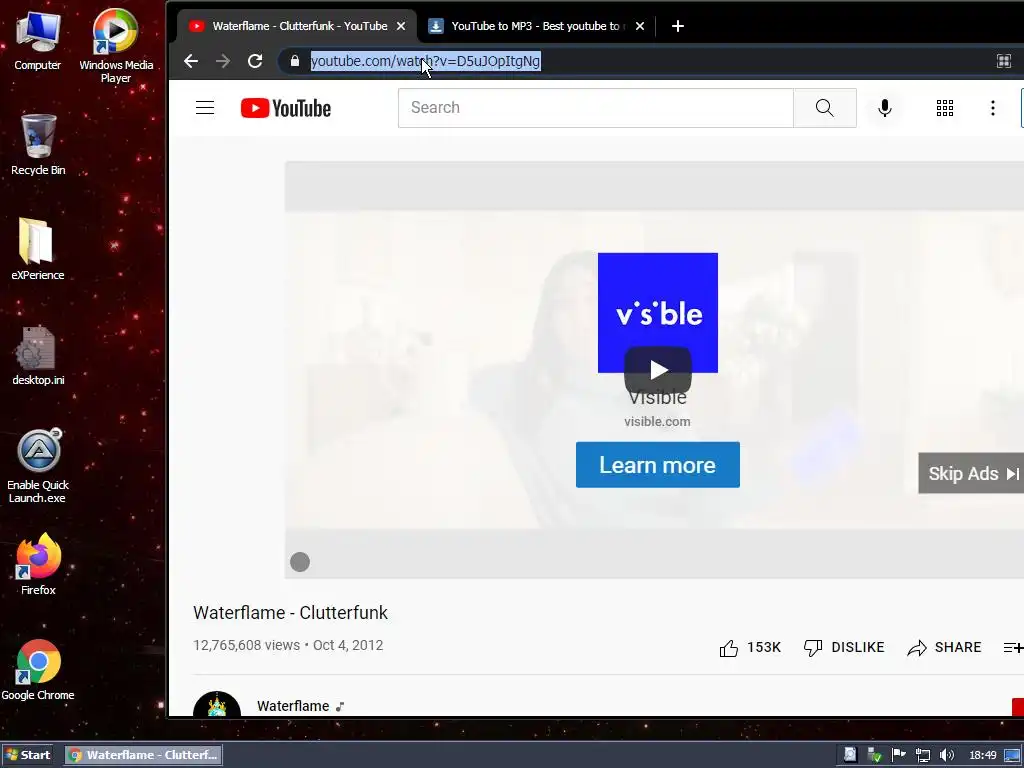Select the desktop.ini file icon
The height and width of the screenshot is (768, 1024).
pos(38,356)
